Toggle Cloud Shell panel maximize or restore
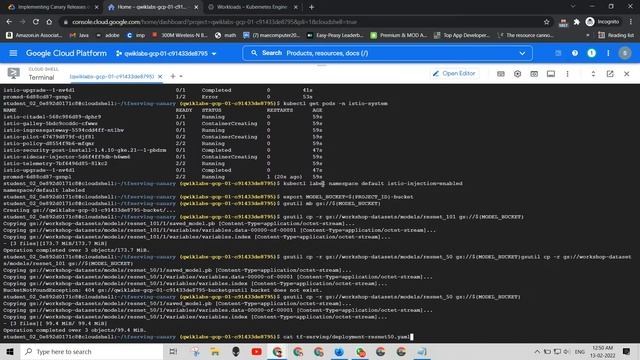The width and height of the screenshot is (640, 360). [x=593, y=74]
